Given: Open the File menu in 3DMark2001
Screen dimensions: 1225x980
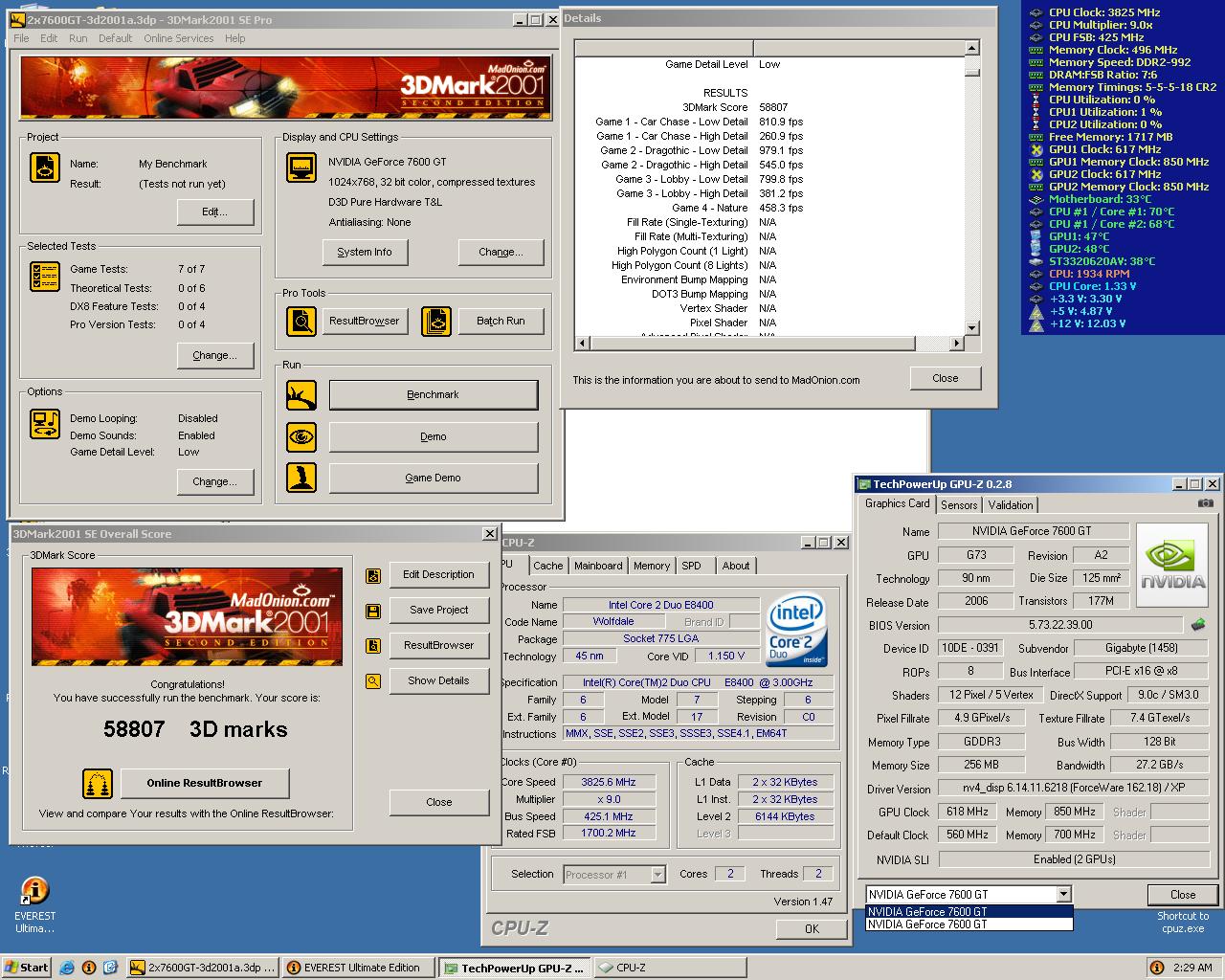Looking at the screenshot, I should click(x=21, y=38).
